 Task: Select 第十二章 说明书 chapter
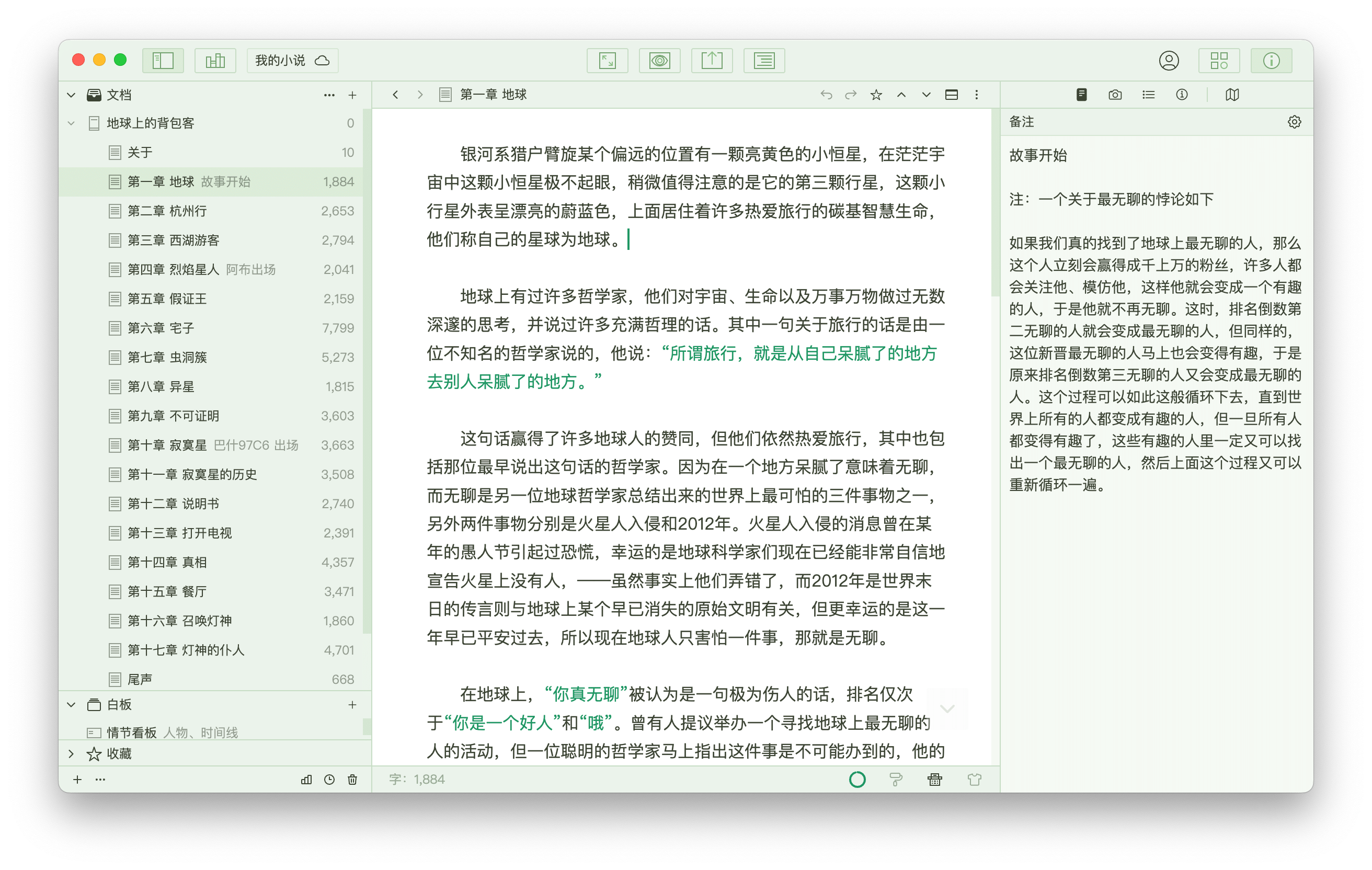pyautogui.click(x=211, y=503)
